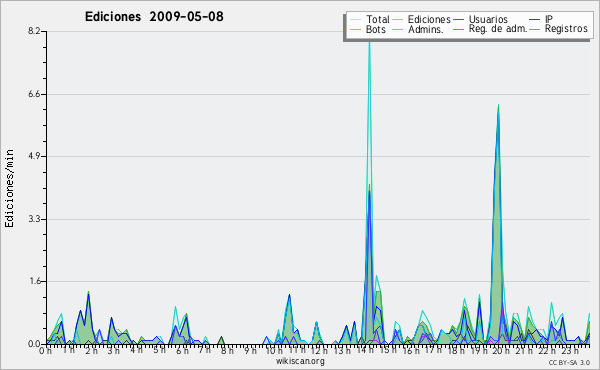Click the green peak at 20 h

498,106
